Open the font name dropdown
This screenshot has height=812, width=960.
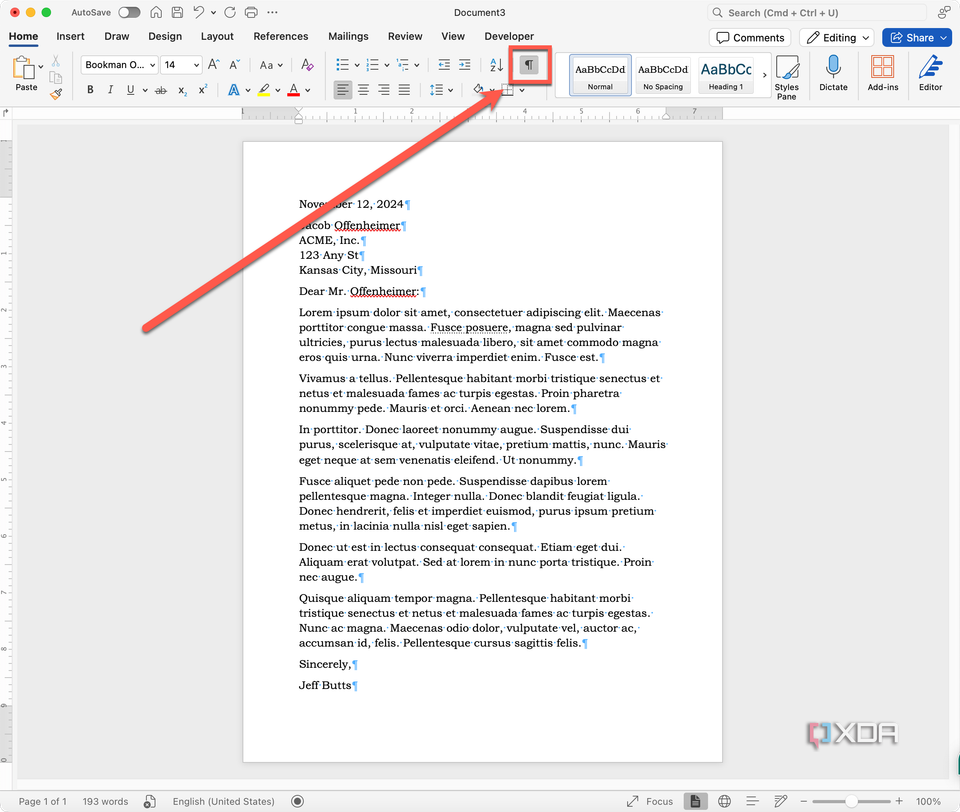119,64
